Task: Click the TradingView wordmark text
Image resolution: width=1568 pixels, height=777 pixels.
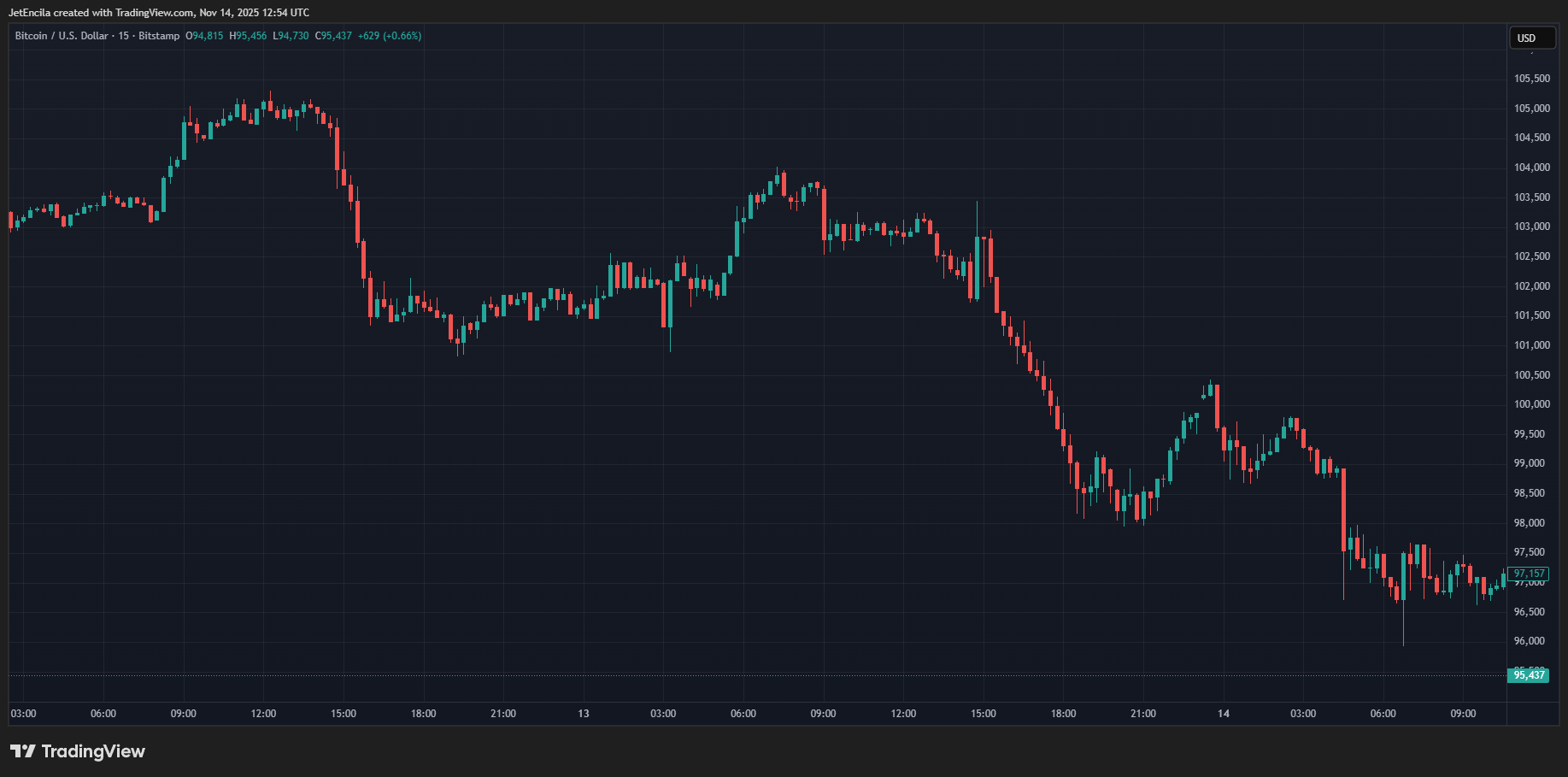Action: (93, 751)
